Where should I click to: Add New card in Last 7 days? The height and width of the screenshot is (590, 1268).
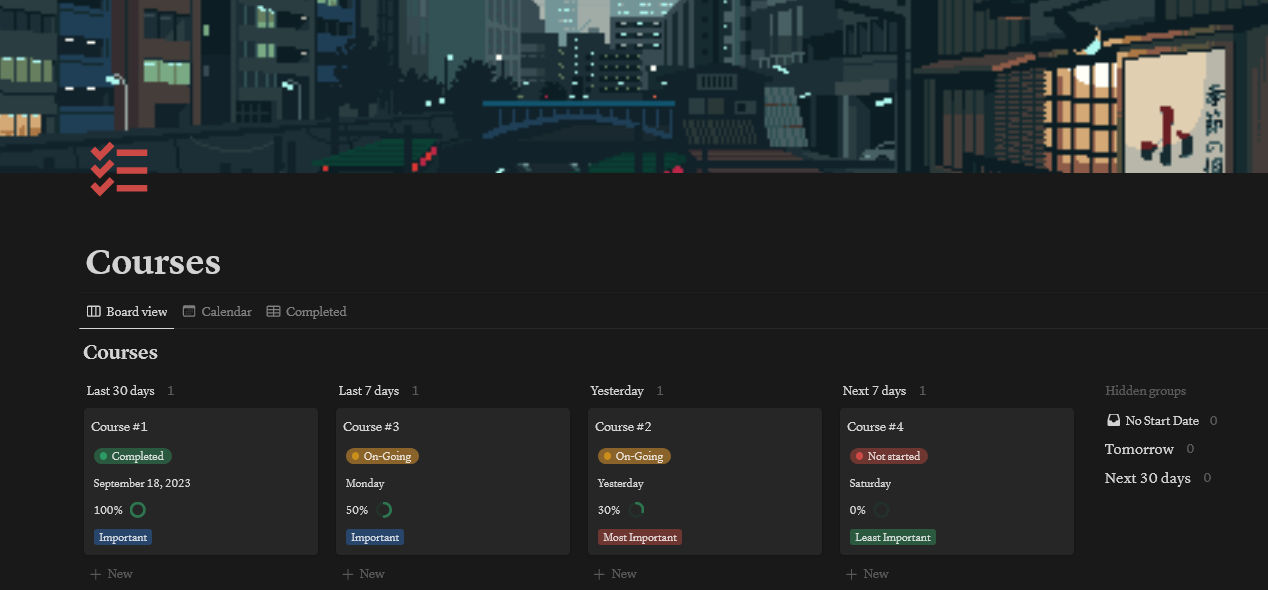[363, 574]
